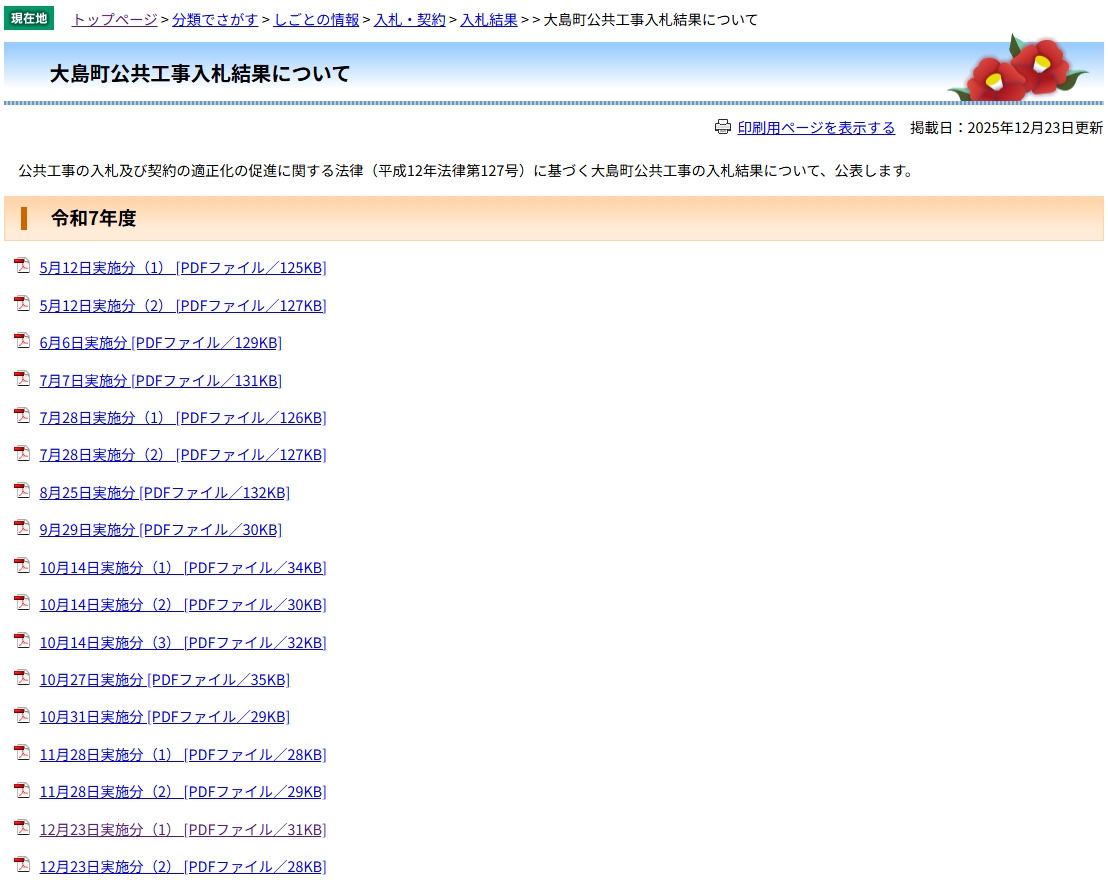Image resolution: width=1108 pixels, height=882 pixels.
Task: Go to トップページ in breadcrumb
Action: click(114, 20)
